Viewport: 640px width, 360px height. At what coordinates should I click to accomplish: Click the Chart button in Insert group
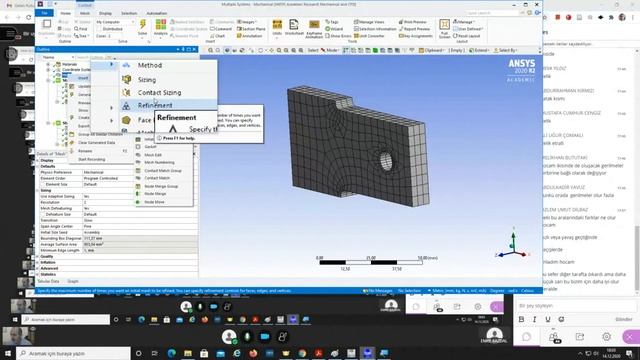click(218, 36)
